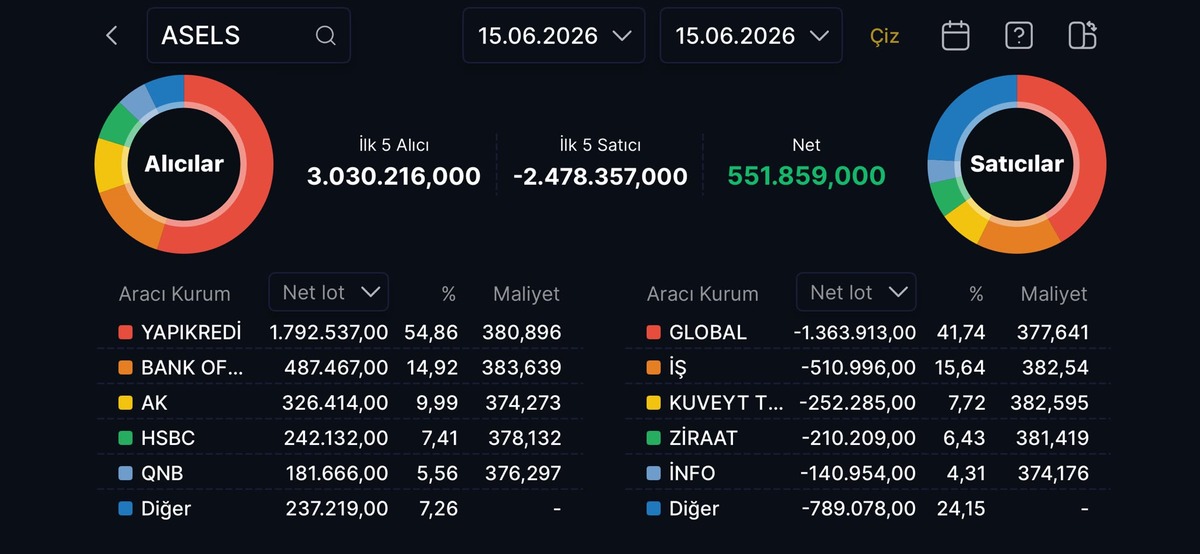The width and height of the screenshot is (1200, 554).
Task: Open the calendar icon in the top bar
Action: (x=956, y=36)
